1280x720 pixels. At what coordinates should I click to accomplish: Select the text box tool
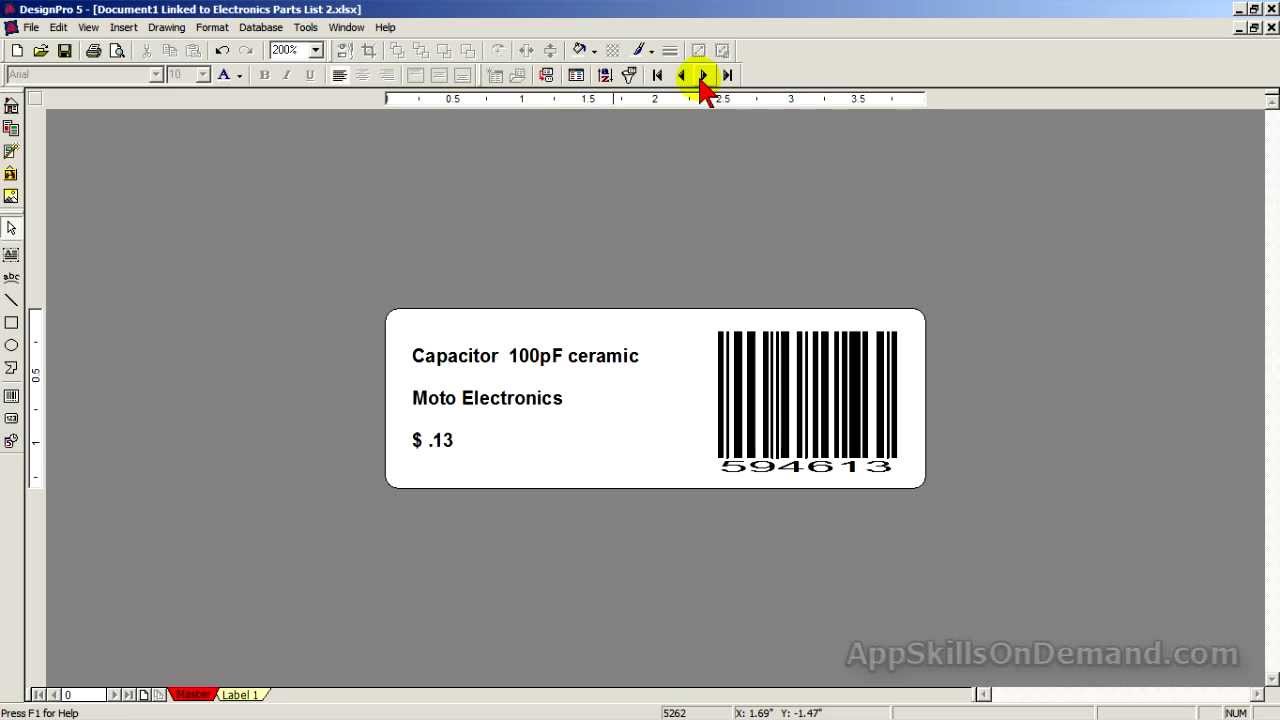click(x=11, y=255)
